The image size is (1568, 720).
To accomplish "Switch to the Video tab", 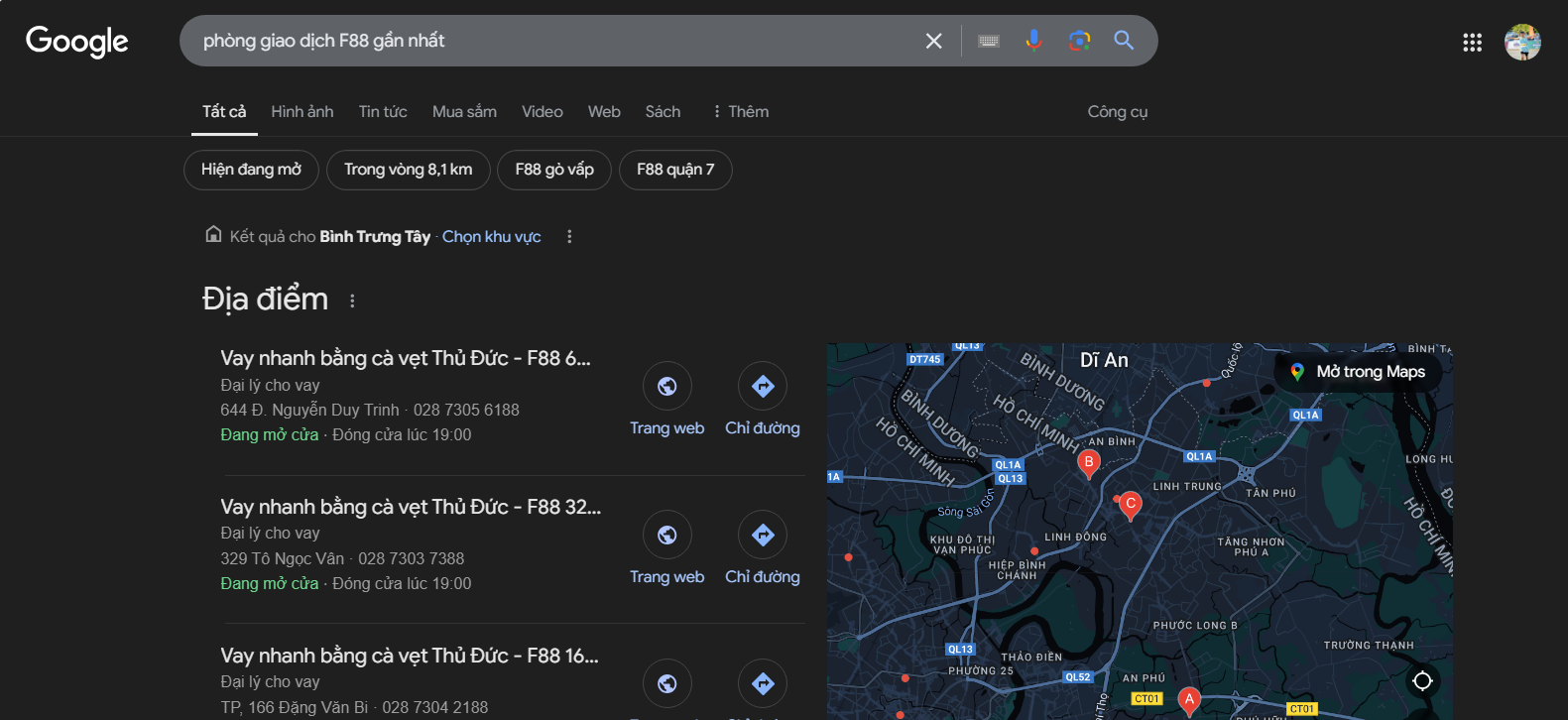I will coord(543,111).
